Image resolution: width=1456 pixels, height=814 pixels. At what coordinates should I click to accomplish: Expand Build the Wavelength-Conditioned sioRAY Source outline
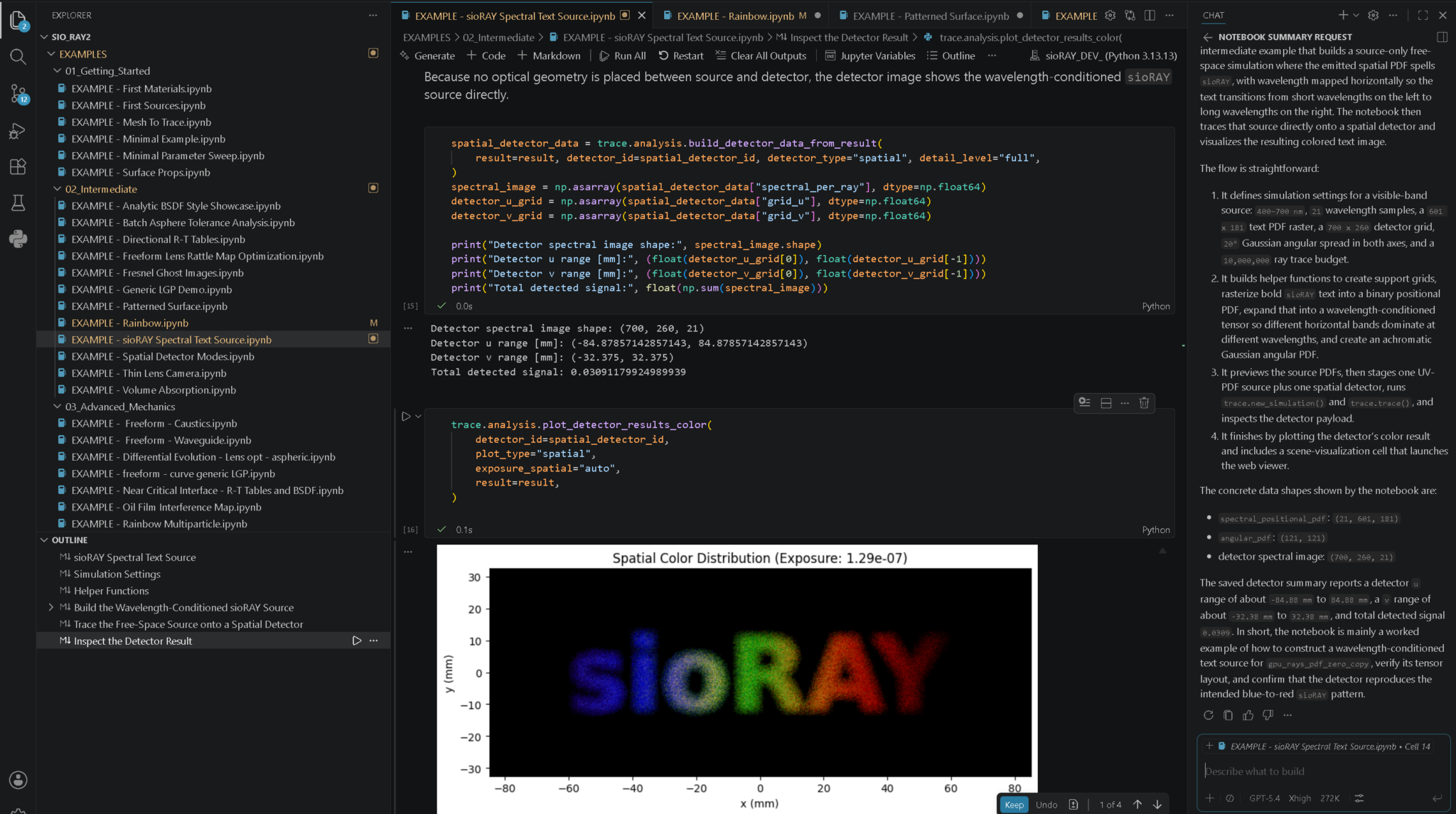coord(51,607)
